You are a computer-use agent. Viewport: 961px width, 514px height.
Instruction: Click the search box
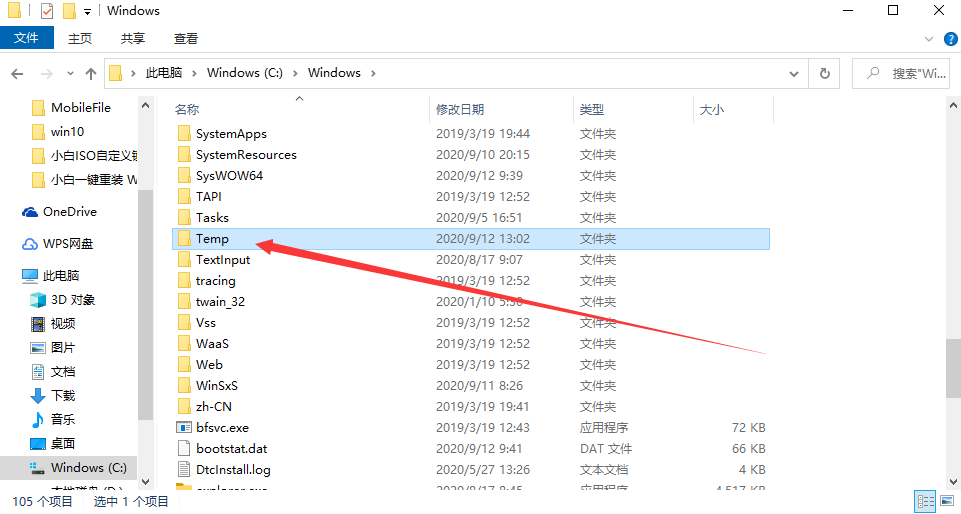910,73
